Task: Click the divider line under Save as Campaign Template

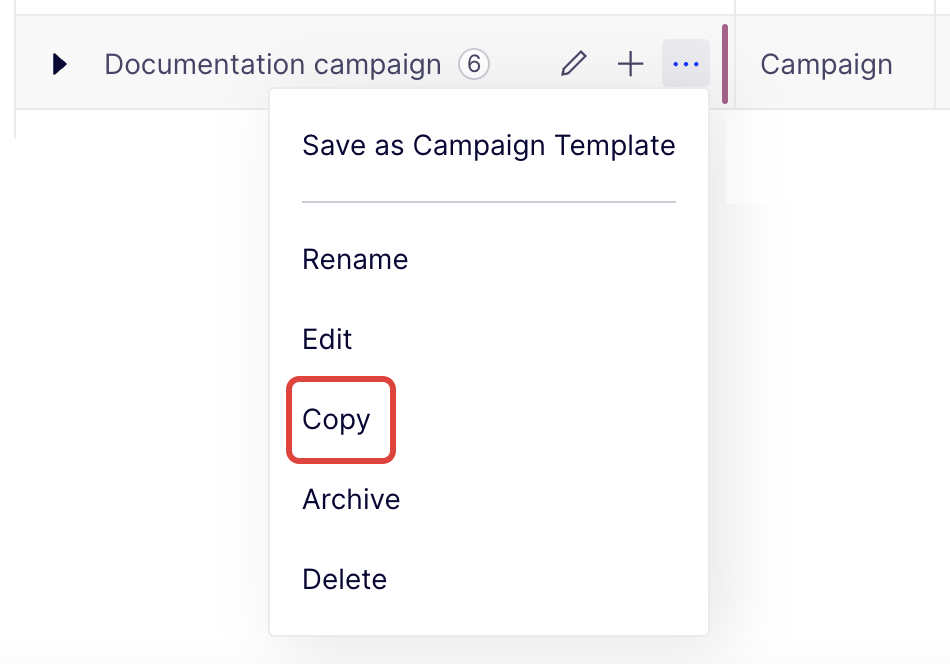Action: (x=488, y=202)
